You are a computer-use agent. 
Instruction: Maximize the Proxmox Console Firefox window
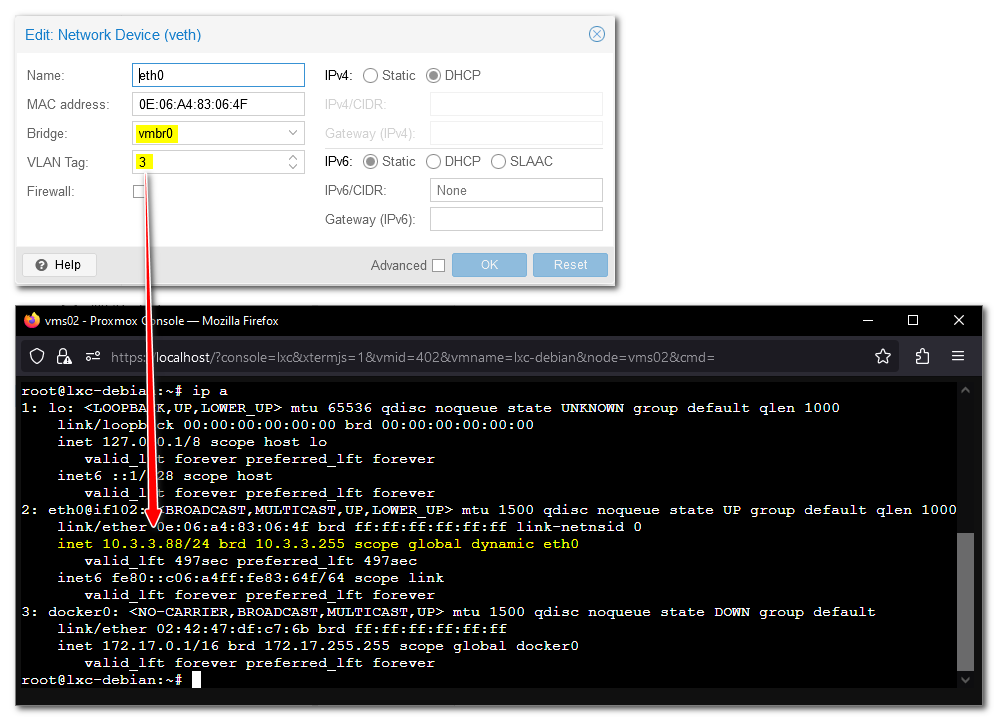pos(912,320)
